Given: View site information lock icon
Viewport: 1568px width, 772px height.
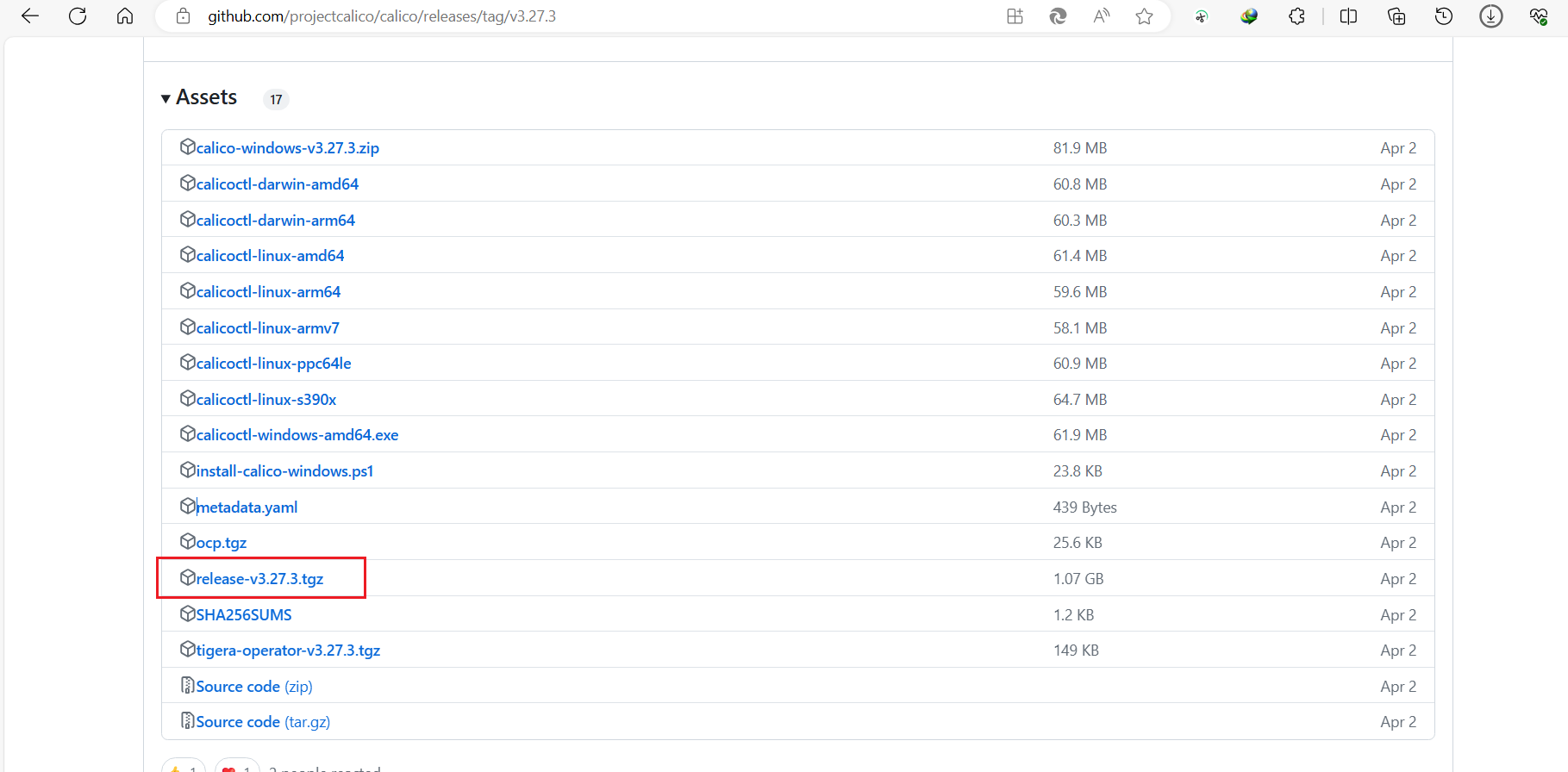Looking at the screenshot, I should pyautogui.click(x=183, y=16).
